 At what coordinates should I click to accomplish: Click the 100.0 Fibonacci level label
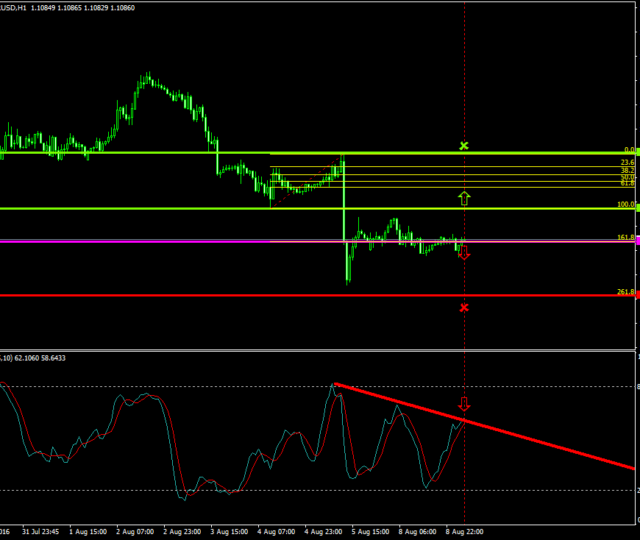click(626, 204)
